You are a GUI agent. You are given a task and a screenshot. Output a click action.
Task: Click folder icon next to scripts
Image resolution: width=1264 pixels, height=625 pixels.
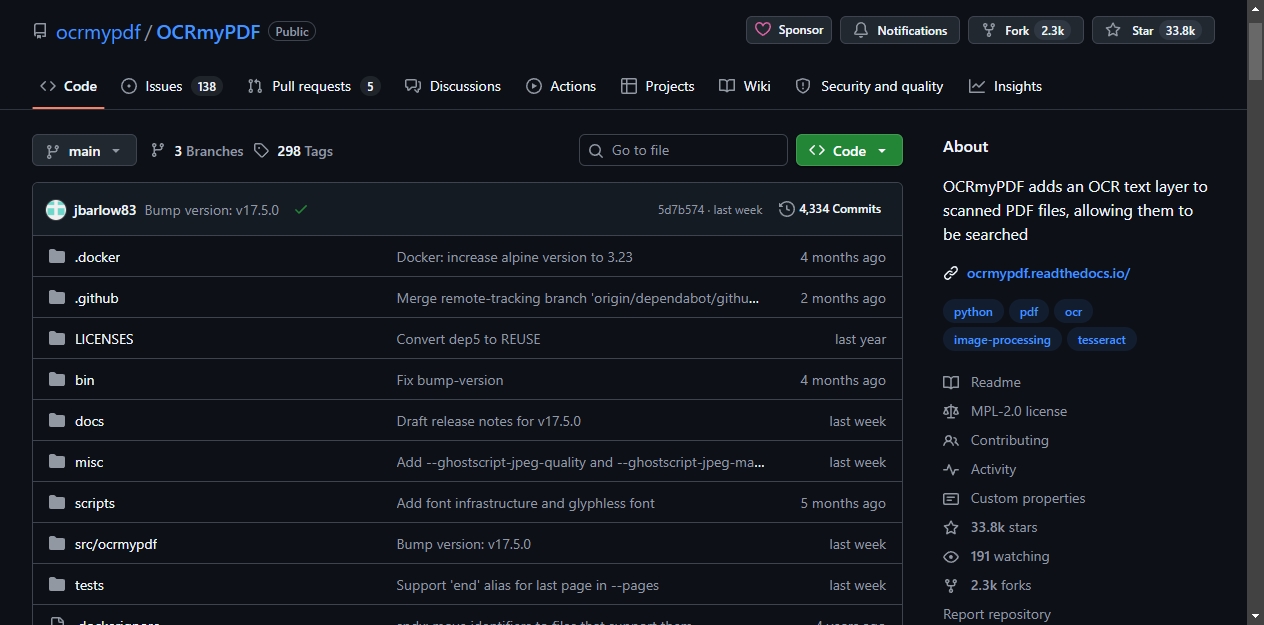(56, 503)
